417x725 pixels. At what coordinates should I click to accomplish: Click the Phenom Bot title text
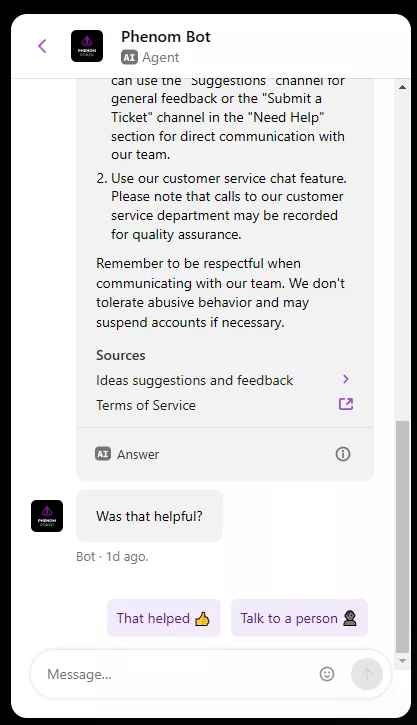pos(166,37)
